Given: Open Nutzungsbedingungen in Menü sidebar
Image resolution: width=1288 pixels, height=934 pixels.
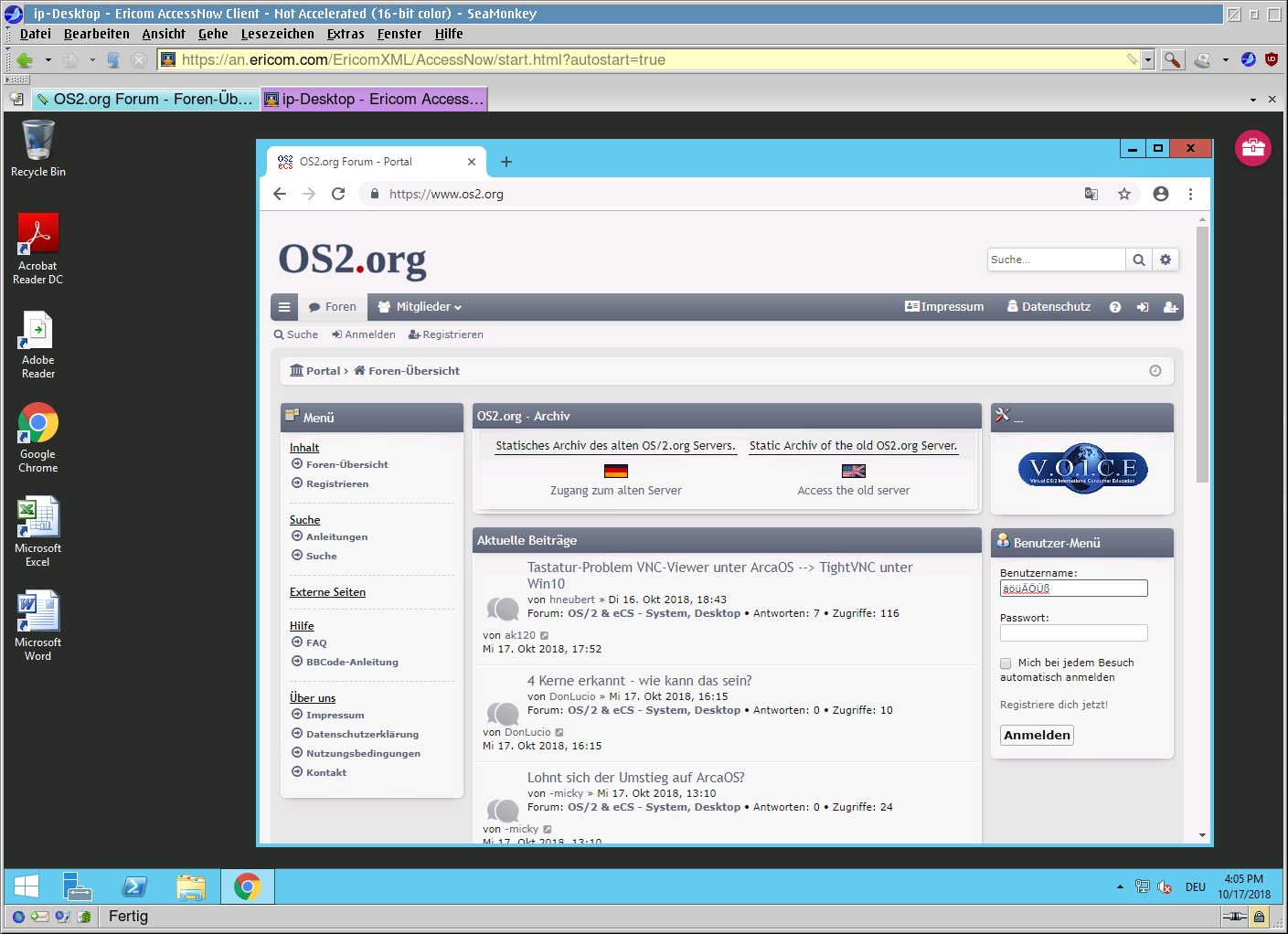Looking at the screenshot, I should pos(363,753).
